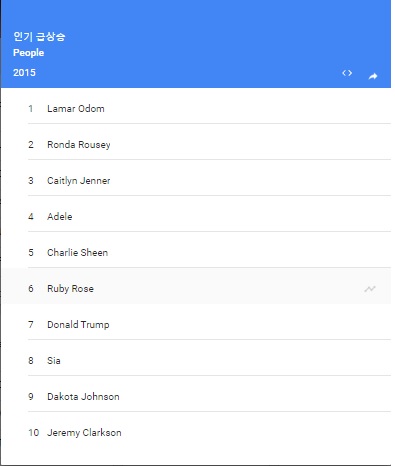Open the Donald Trump entry
395x466 pixels.
point(196,325)
